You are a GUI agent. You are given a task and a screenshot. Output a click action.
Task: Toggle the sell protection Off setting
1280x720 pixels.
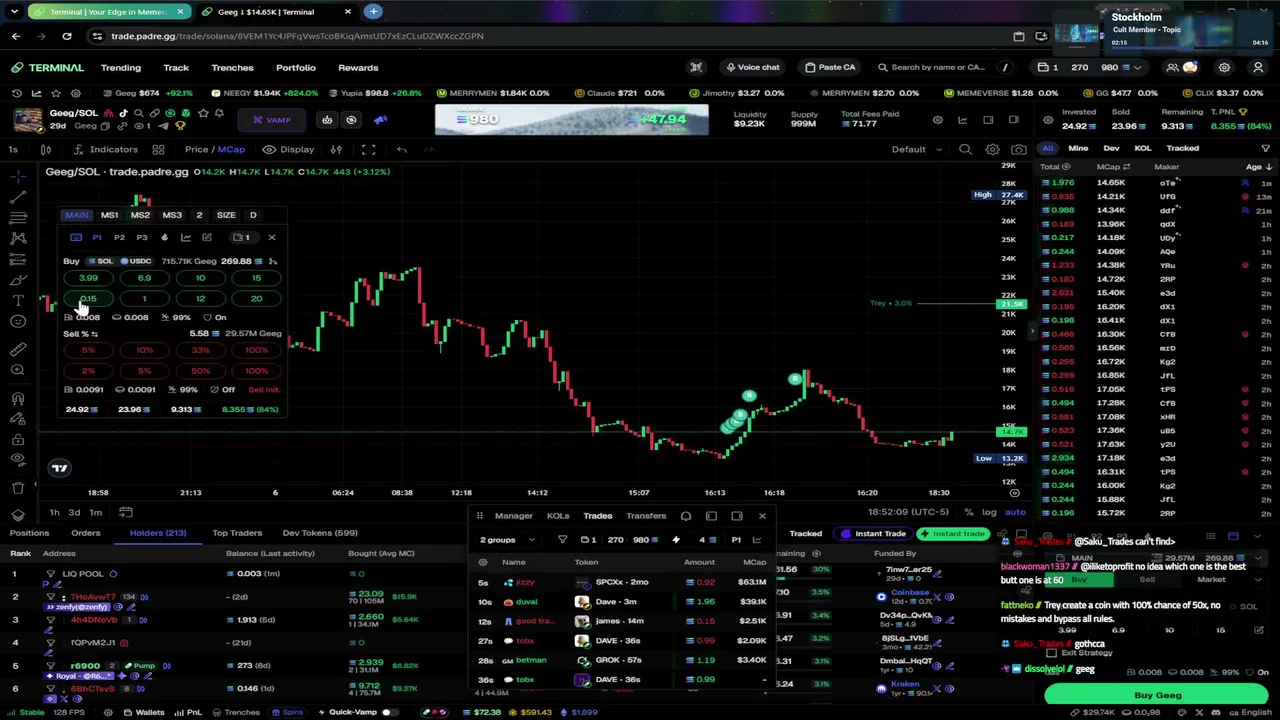click(222, 390)
